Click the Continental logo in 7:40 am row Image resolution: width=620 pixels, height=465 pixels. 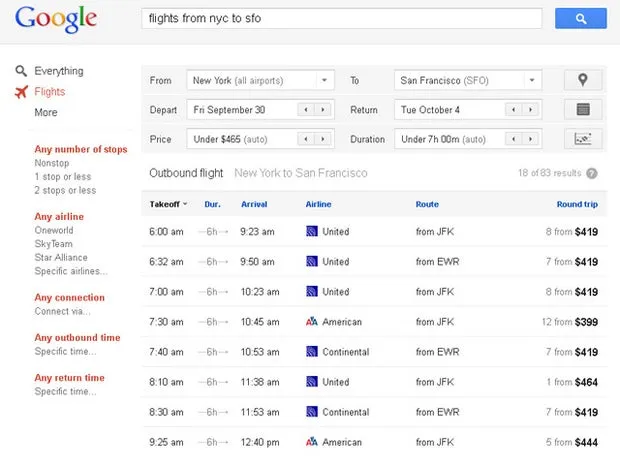[x=312, y=352]
